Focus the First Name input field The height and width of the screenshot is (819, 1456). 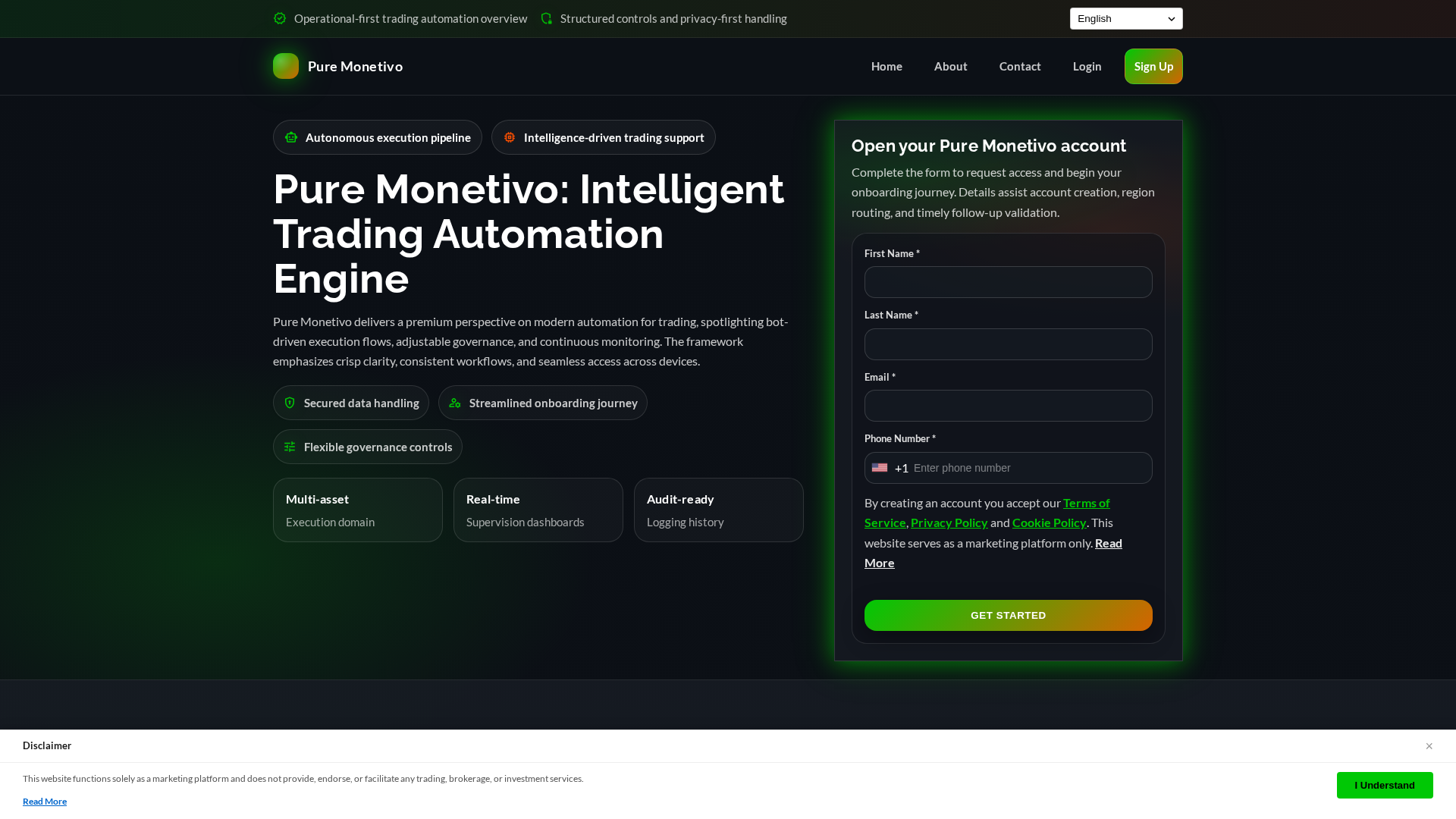[1008, 282]
